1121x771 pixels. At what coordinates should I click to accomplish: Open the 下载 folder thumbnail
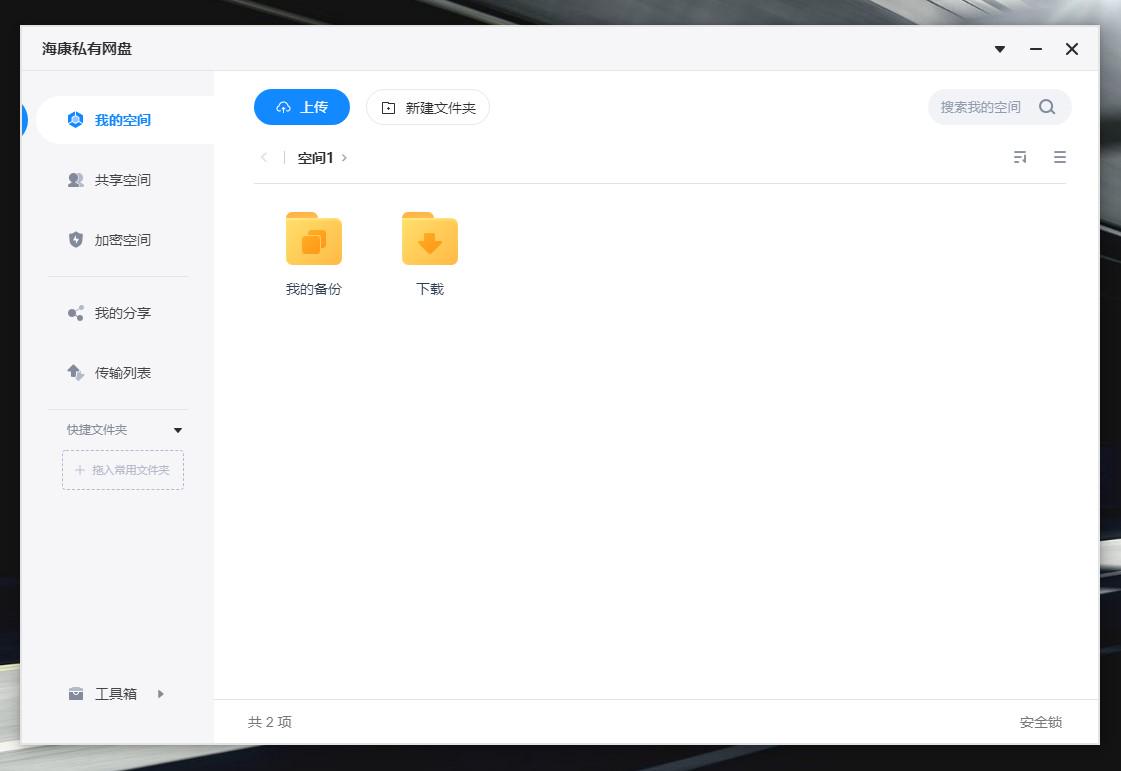429,238
